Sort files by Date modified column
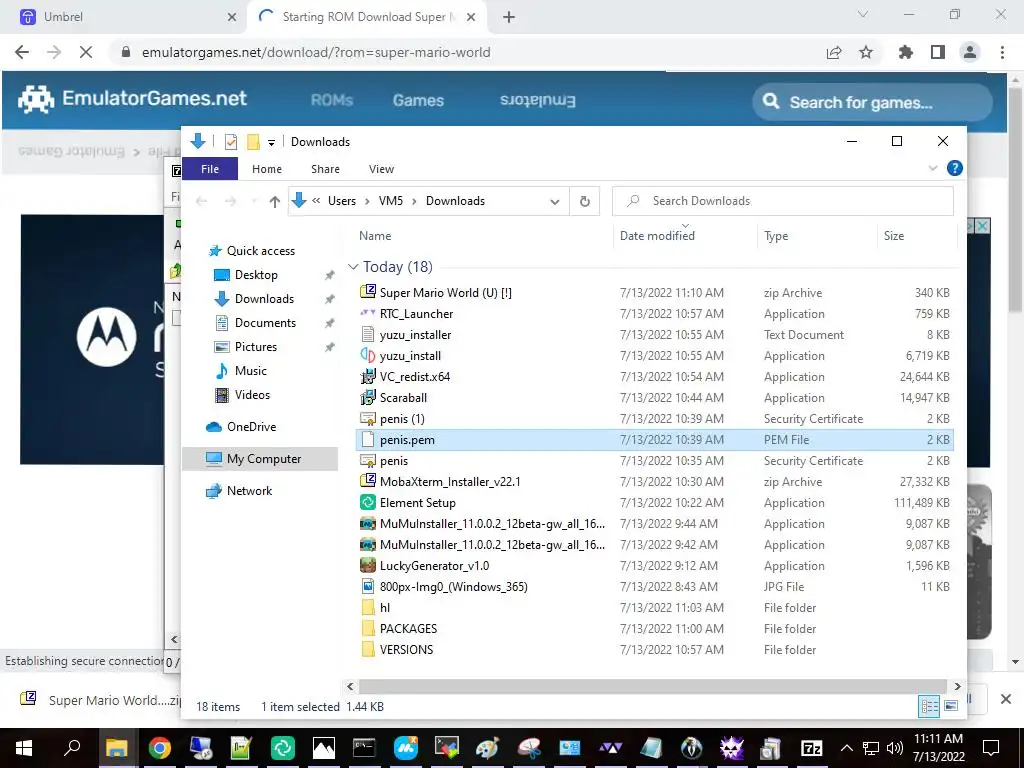This screenshot has width=1024, height=768. point(684,236)
